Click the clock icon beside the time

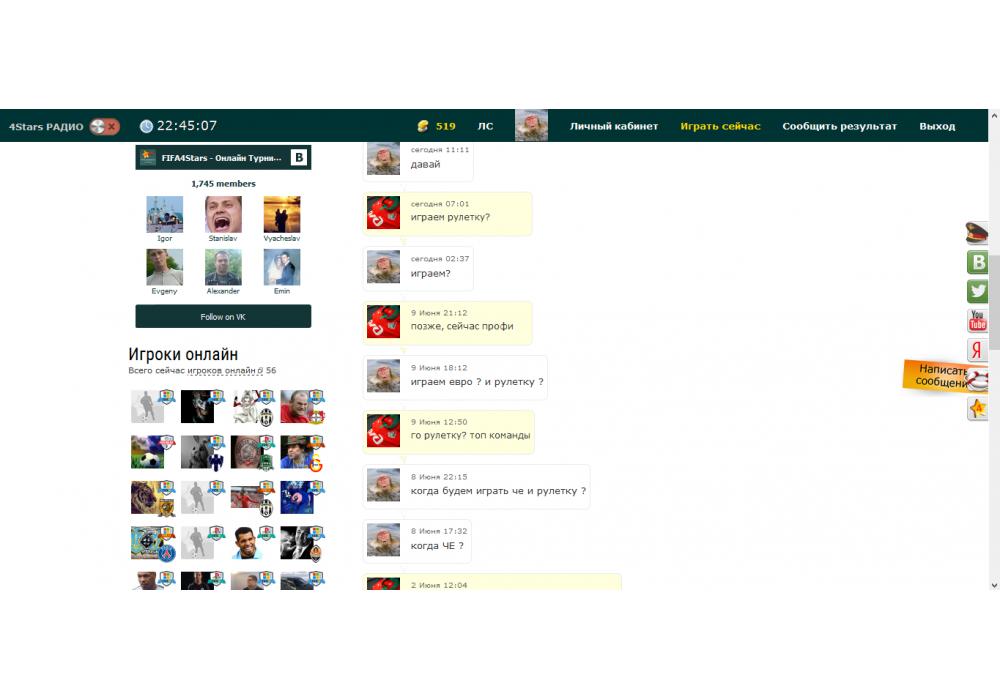click(146, 126)
